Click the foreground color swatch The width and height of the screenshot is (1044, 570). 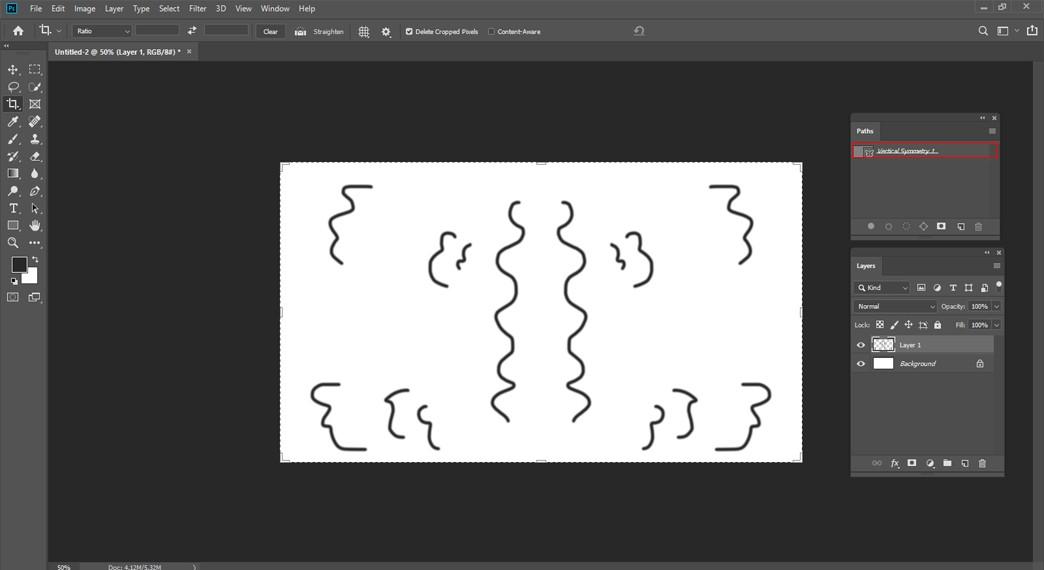click(19, 264)
